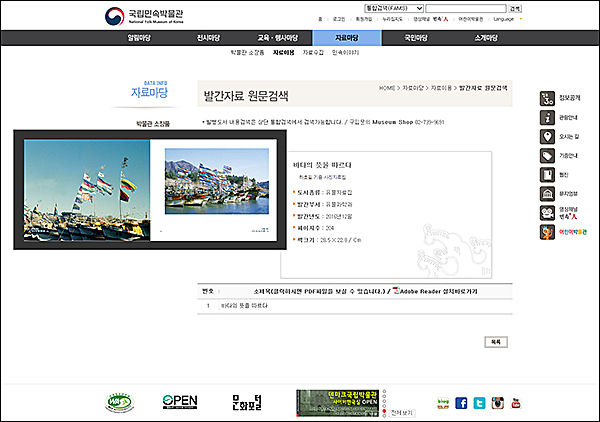Open the Facebook icon in footer
Image resolution: width=600 pixels, height=422 pixels.
[461, 403]
